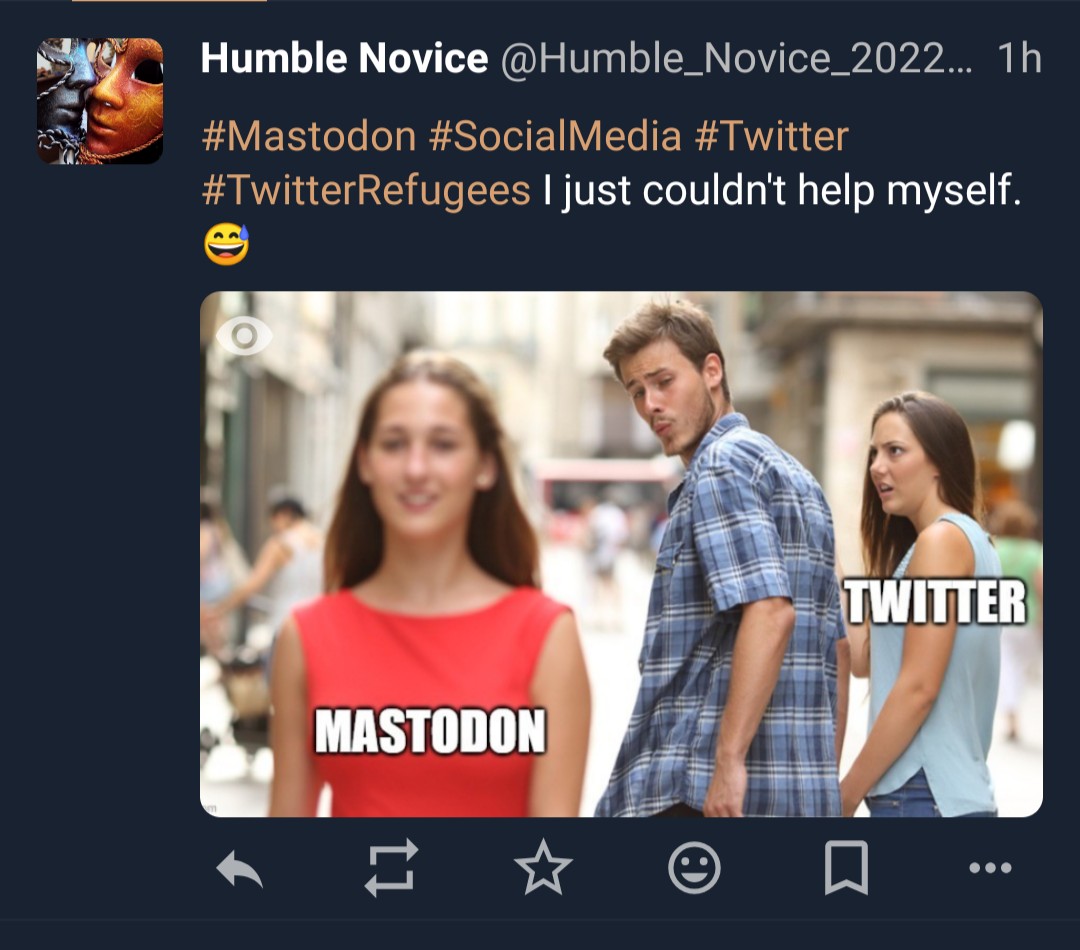The image size is (1080, 950).
Task: Click the TWITTER caption on the meme
Action: [936, 603]
